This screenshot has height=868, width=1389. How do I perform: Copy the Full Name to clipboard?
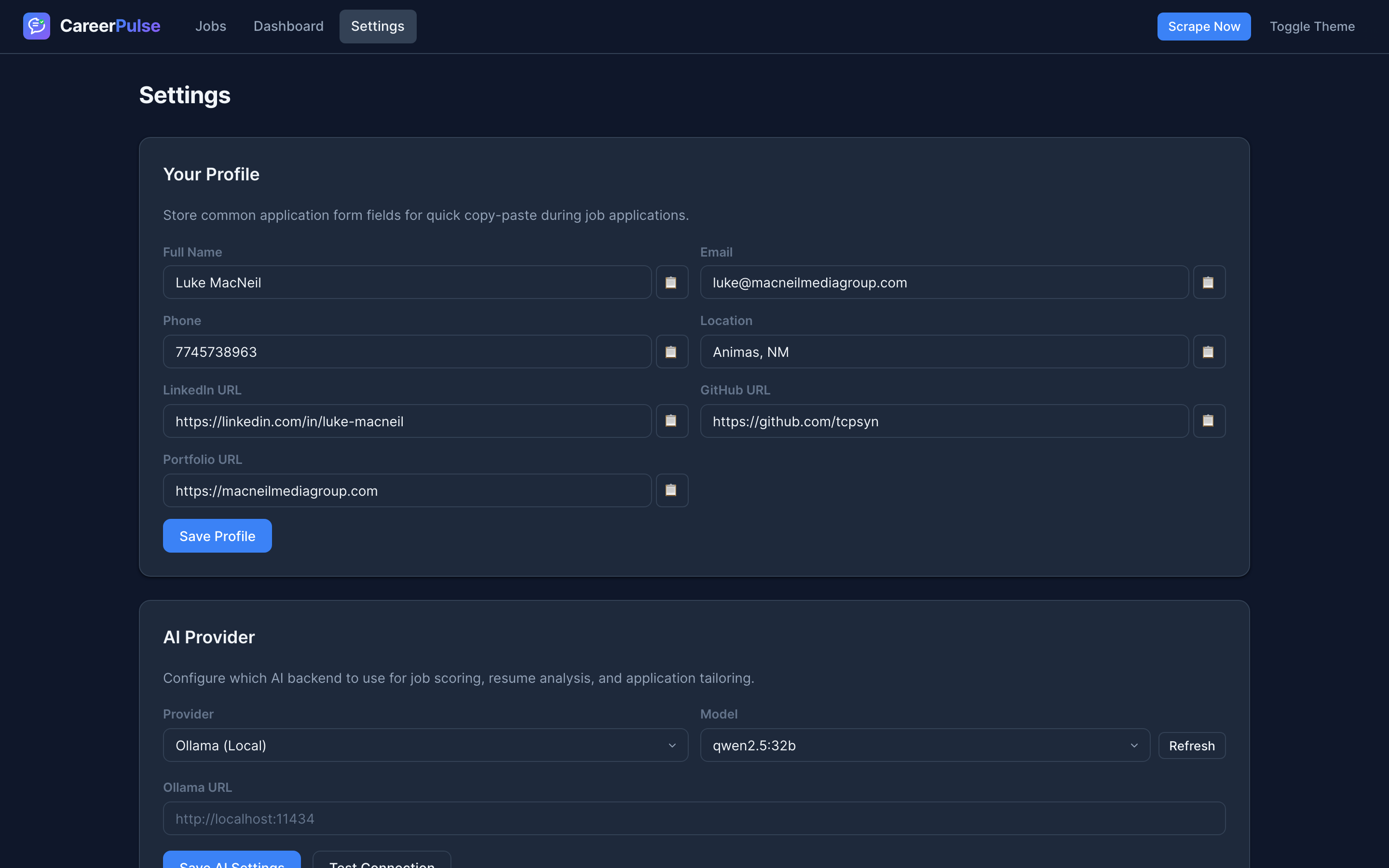tap(671, 282)
